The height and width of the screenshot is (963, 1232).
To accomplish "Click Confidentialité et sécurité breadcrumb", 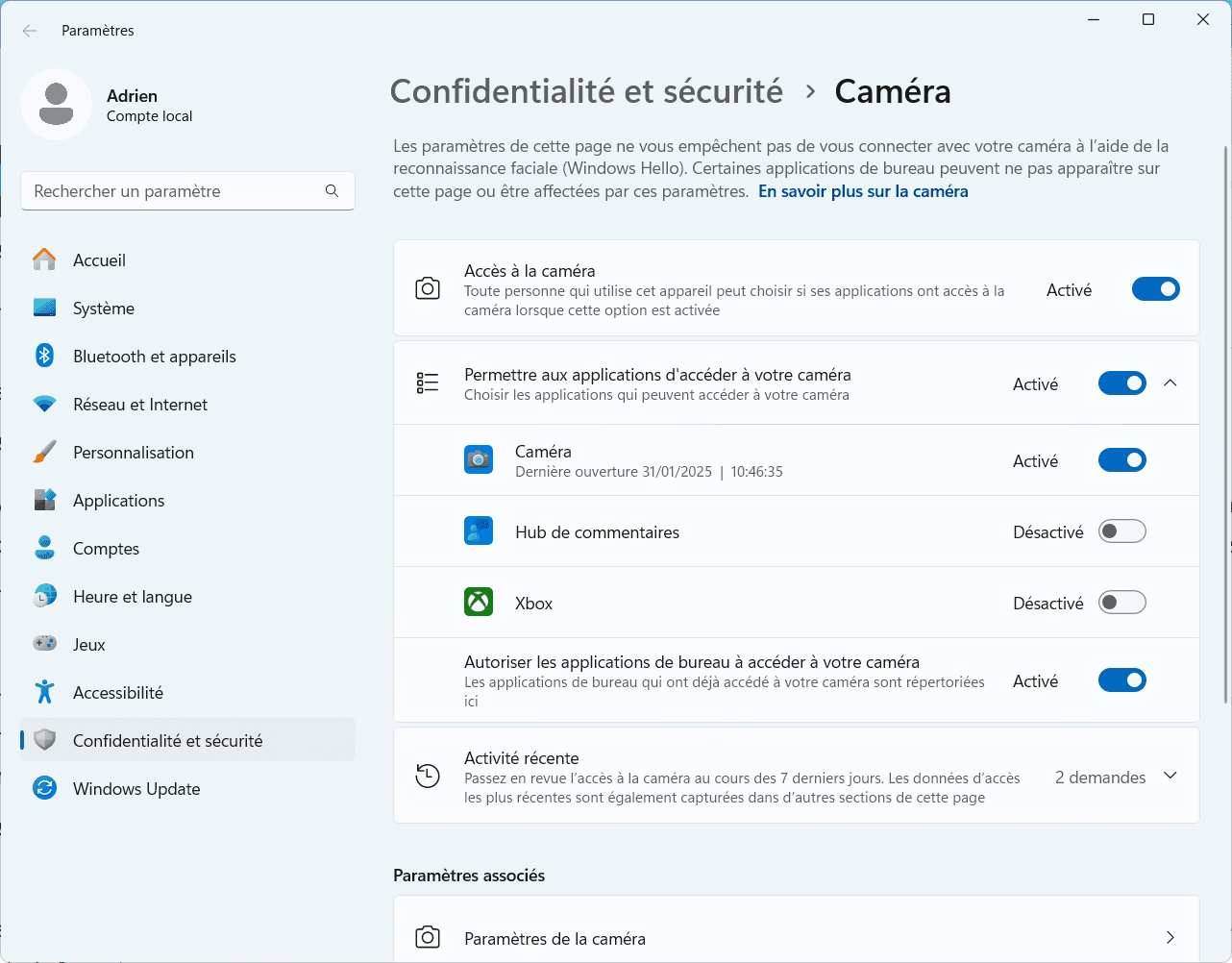I will pyautogui.click(x=586, y=91).
